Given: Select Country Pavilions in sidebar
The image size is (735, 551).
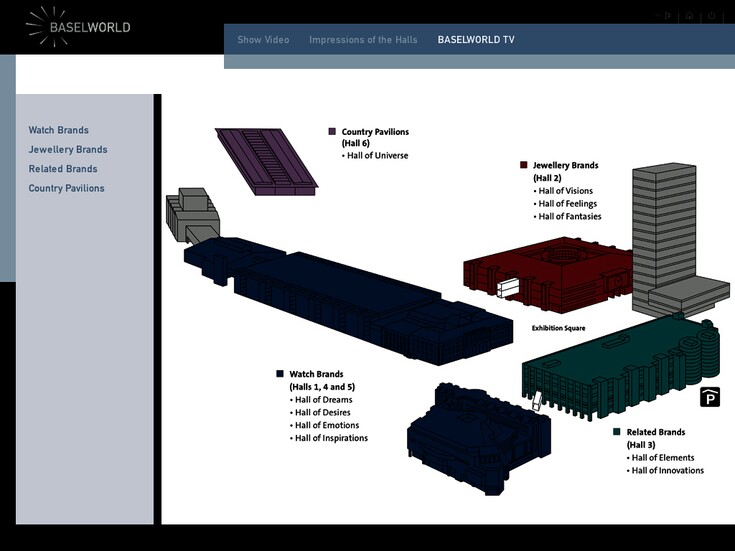Looking at the screenshot, I should point(66,188).
